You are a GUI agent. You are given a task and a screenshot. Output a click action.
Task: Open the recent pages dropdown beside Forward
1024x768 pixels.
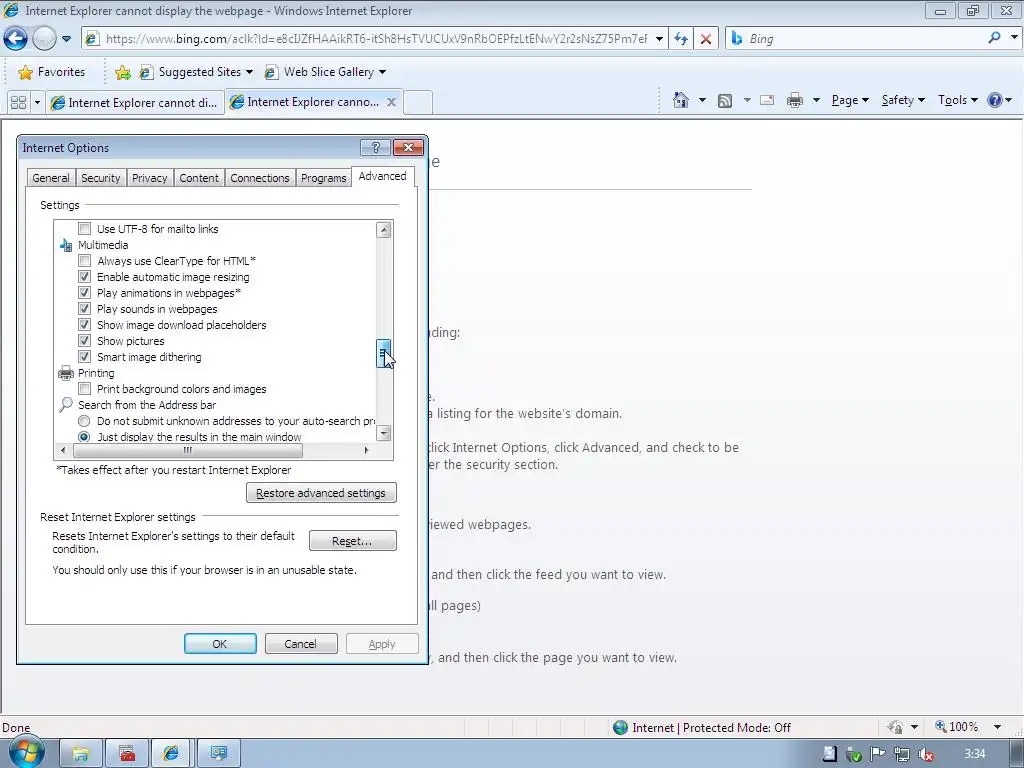tap(67, 39)
